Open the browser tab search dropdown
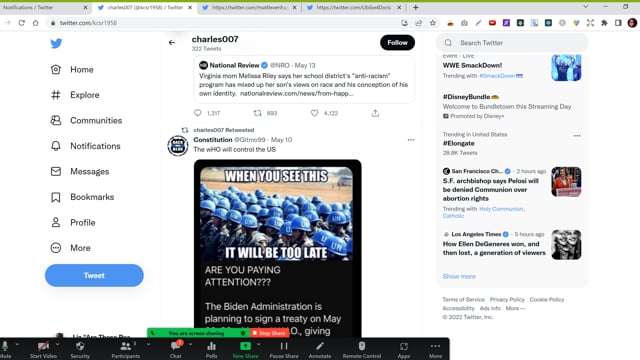 586,7
